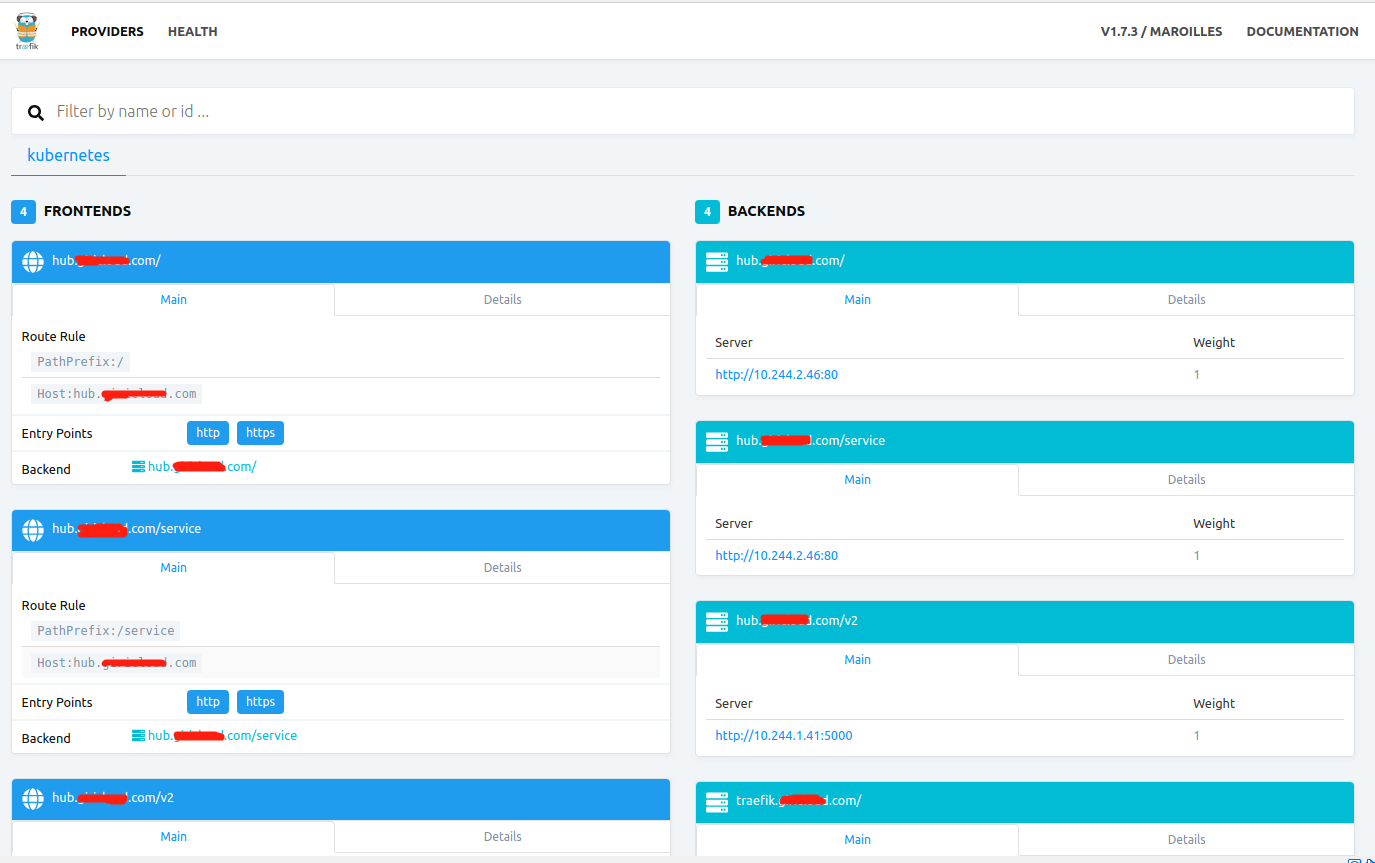Select the Main tab of the root hub frontend
This screenshot has width=1375, height=863.
tap(173, 300)
